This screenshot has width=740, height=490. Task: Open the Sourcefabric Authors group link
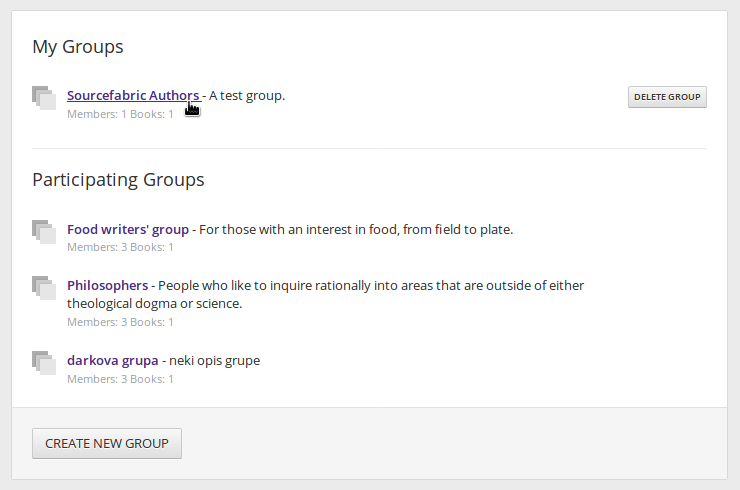click(x=134, y=95)
